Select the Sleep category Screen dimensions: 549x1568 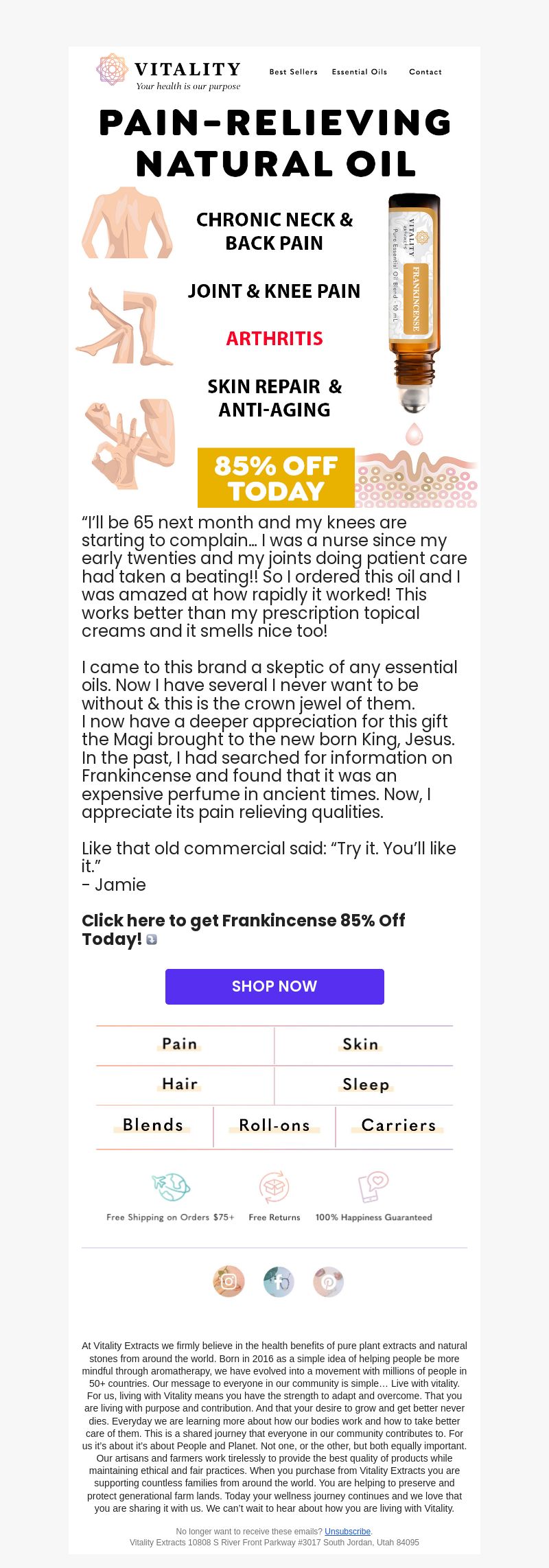[x=366, y=1085]
